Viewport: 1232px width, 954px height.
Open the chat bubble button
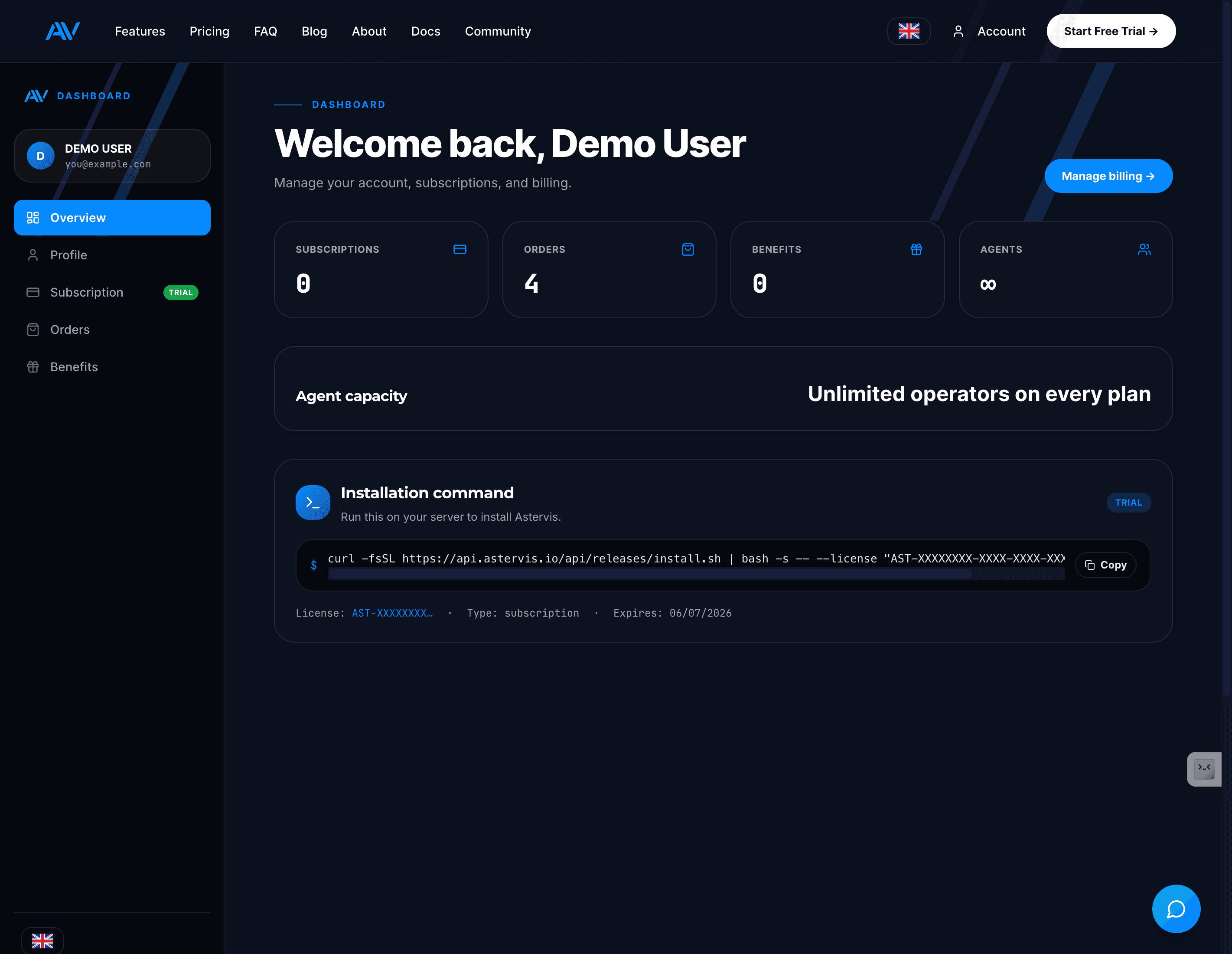[x=1176, y=908]
